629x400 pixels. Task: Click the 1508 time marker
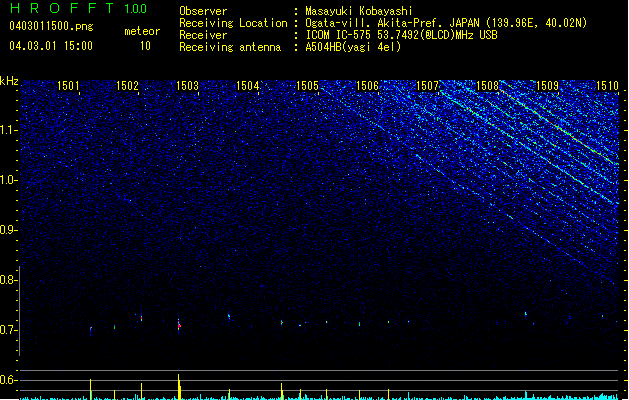tap(487, 86)
